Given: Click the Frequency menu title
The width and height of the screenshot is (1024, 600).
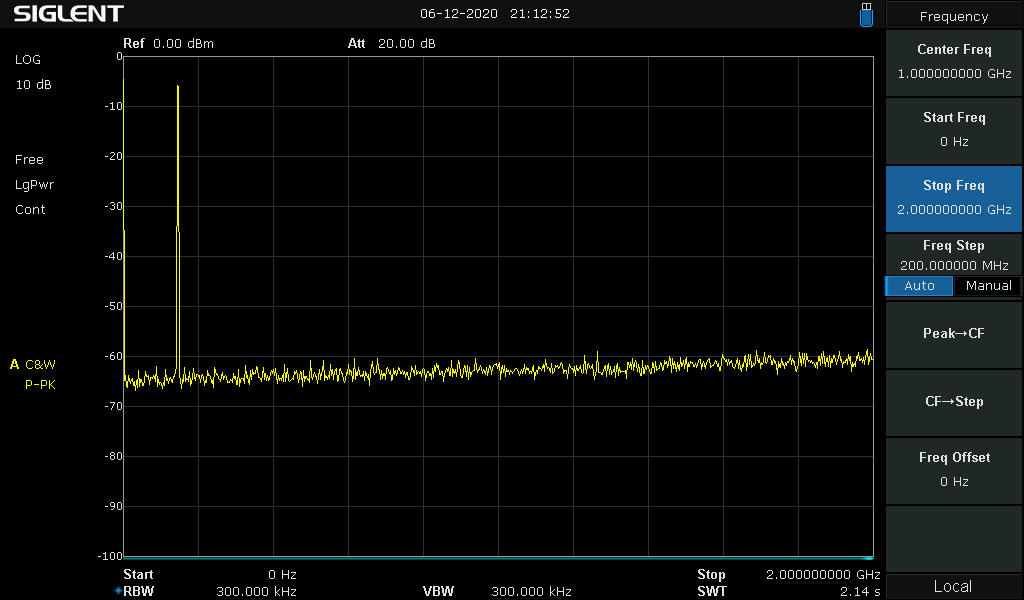Looking at the screenshot, I should pyautogui.click(x=953, y=16).
